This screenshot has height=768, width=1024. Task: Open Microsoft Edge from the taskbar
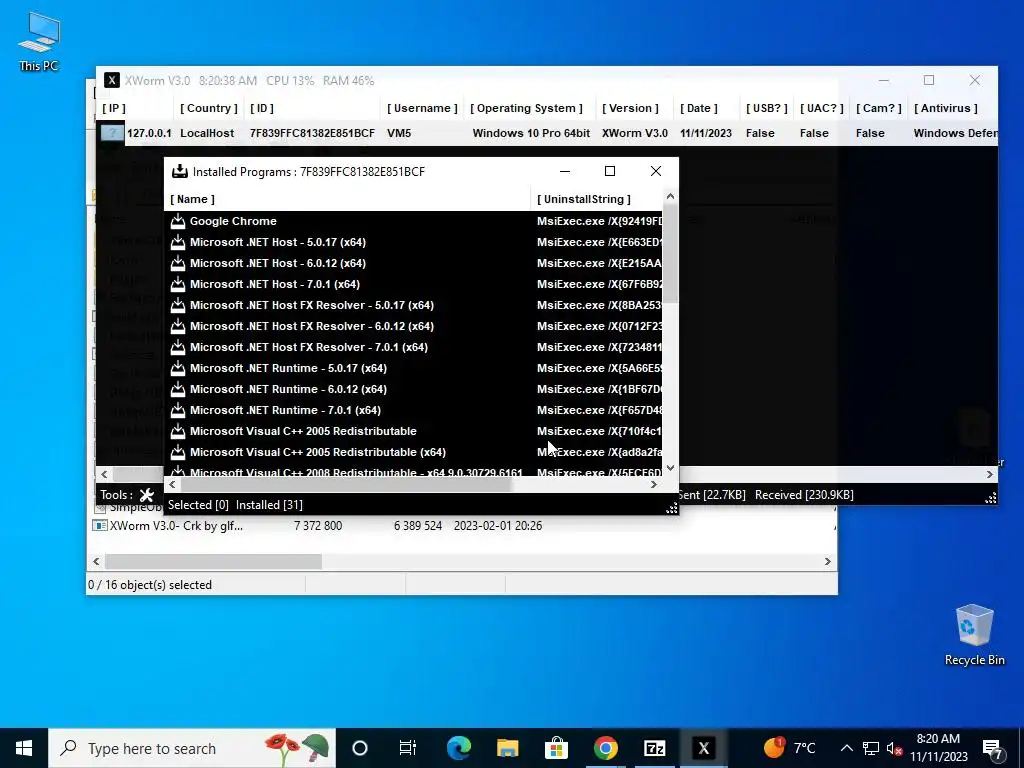coord(459,748)
